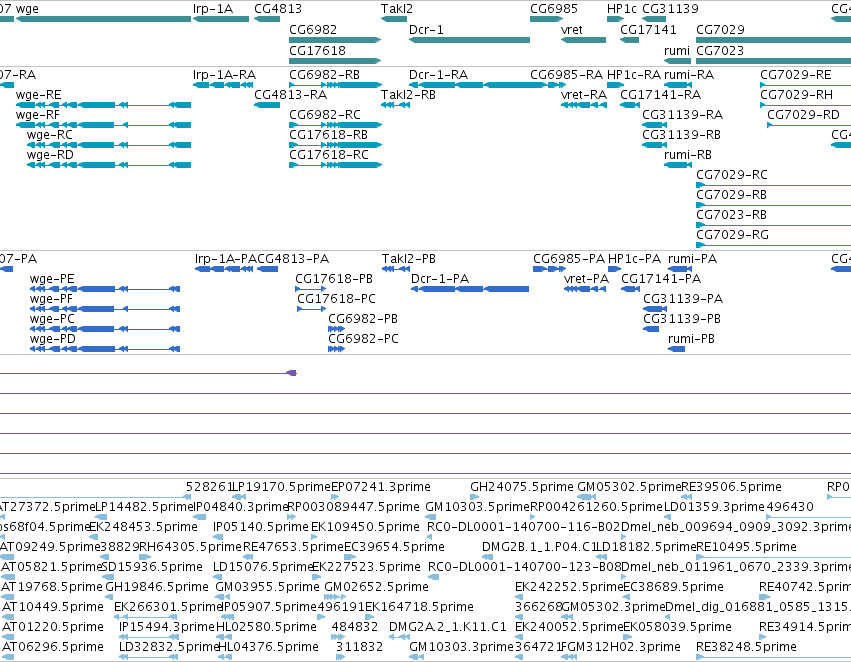The image size is (851, 662).
Task: Click the Dcr-1-PA protein
Action: [x=470, y=289]
